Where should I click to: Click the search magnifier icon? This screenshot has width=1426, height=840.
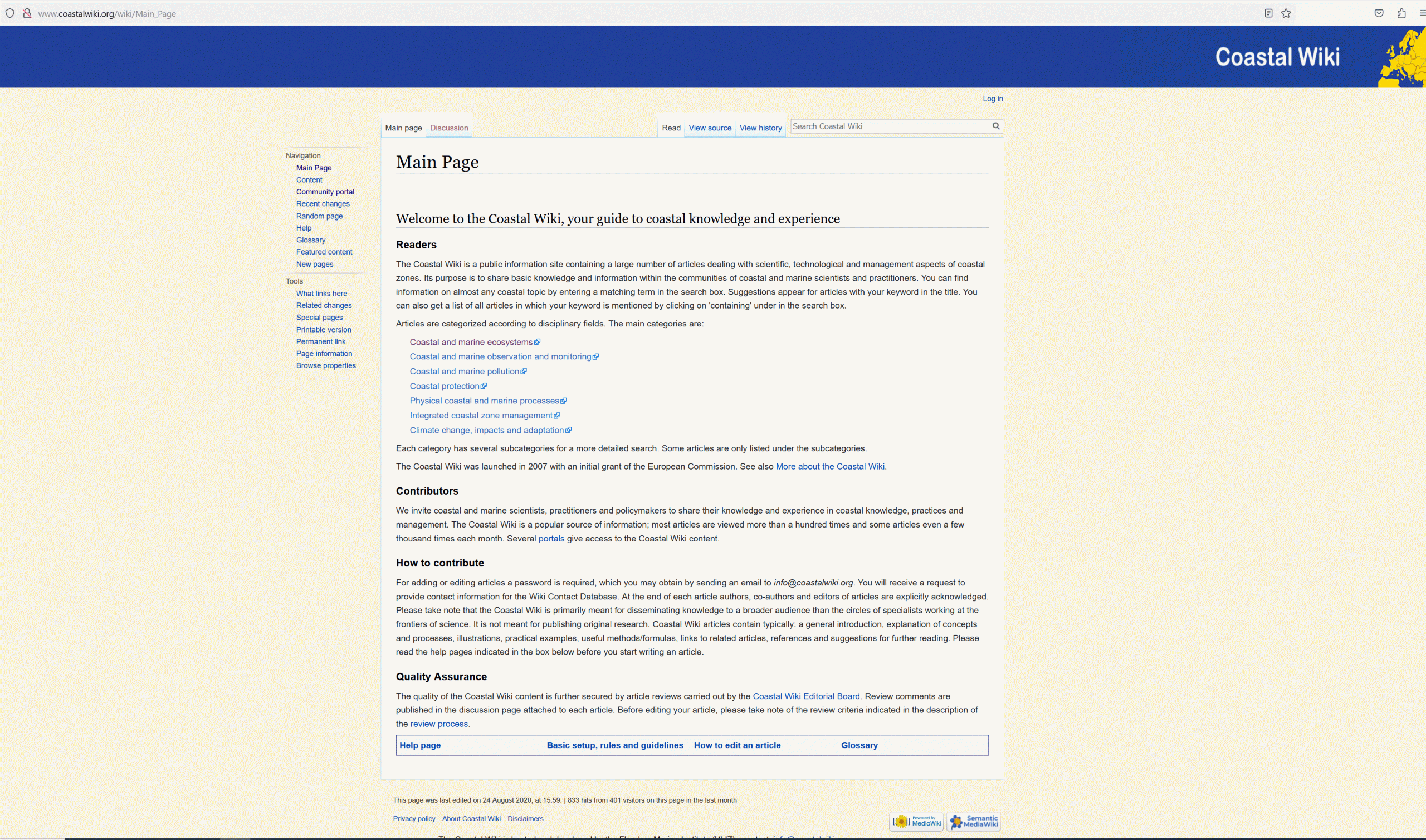tap(996, 126)
